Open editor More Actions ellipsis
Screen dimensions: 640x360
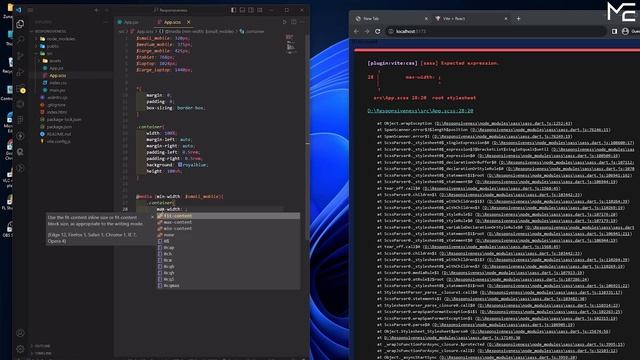pyautogui.click(x=302, y=22)
